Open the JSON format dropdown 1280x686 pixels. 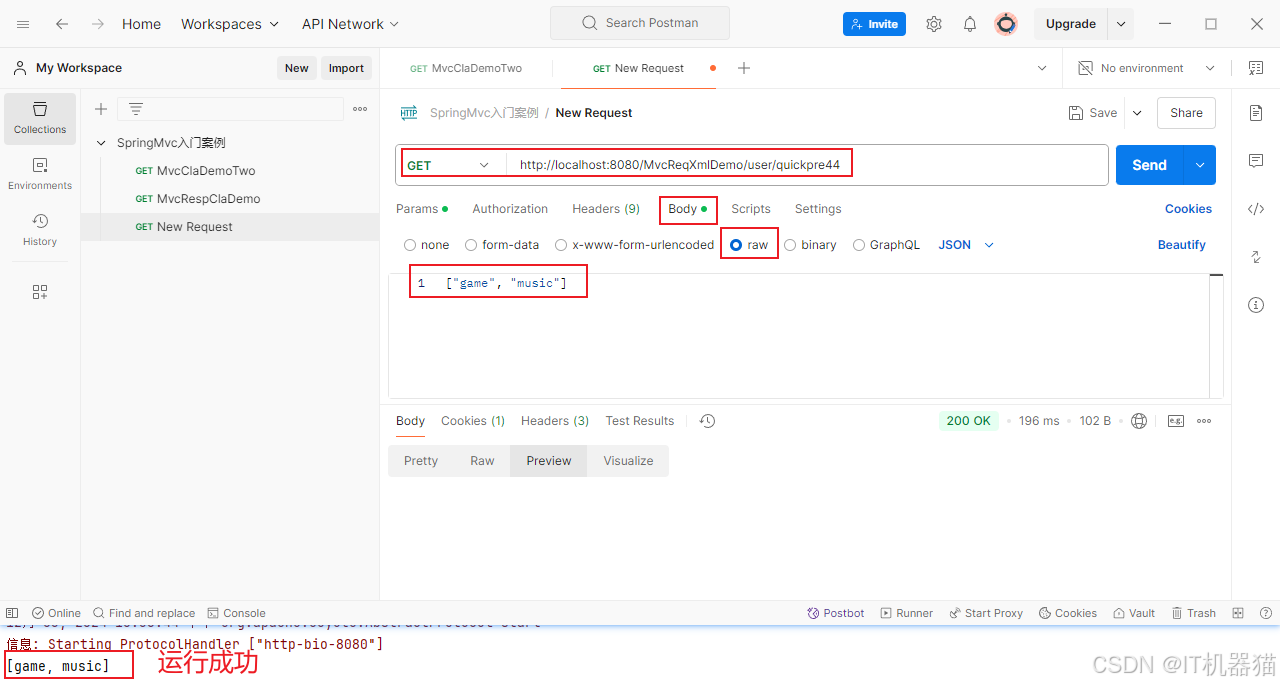point(966,245)
